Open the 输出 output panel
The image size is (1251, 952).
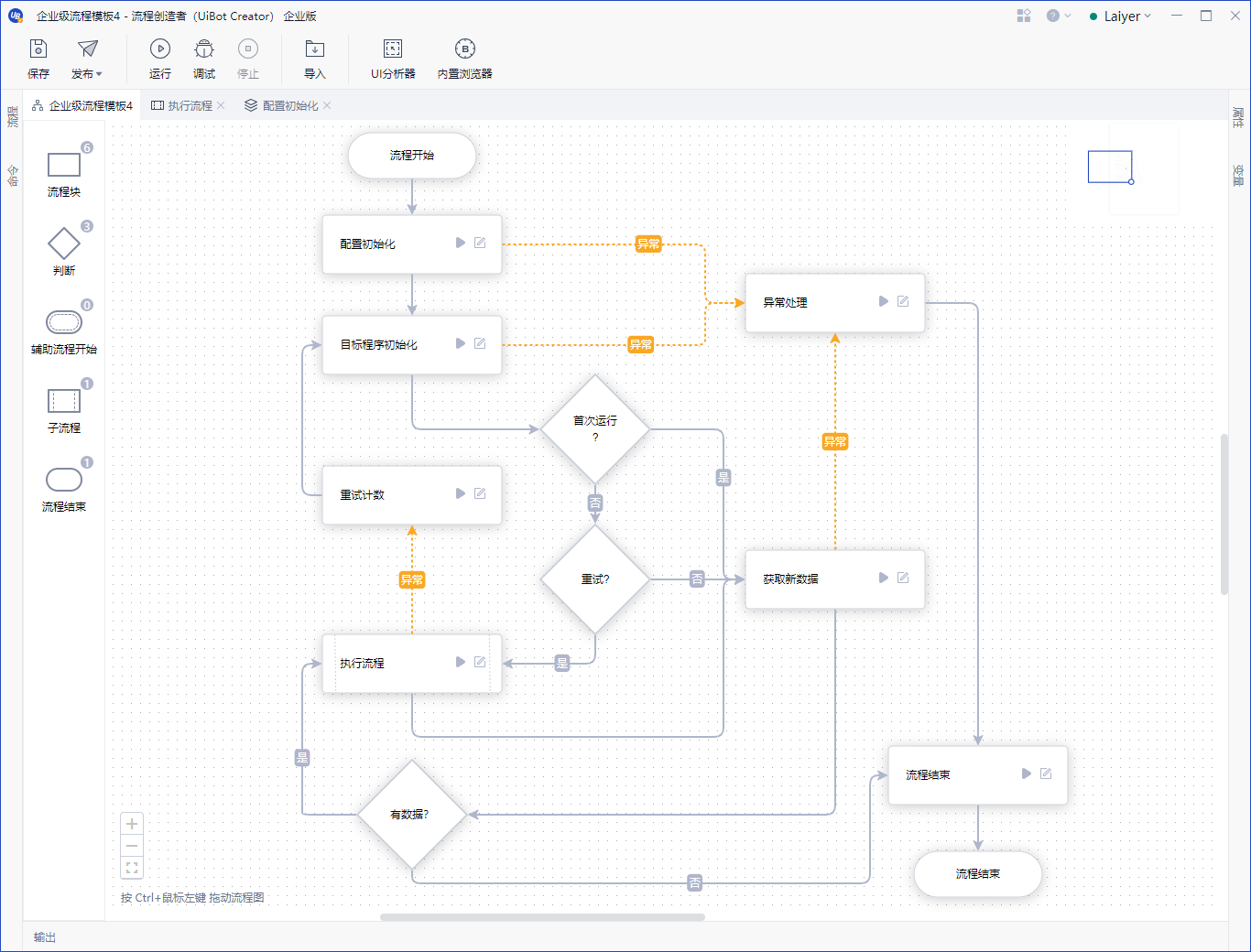[45, 936]
